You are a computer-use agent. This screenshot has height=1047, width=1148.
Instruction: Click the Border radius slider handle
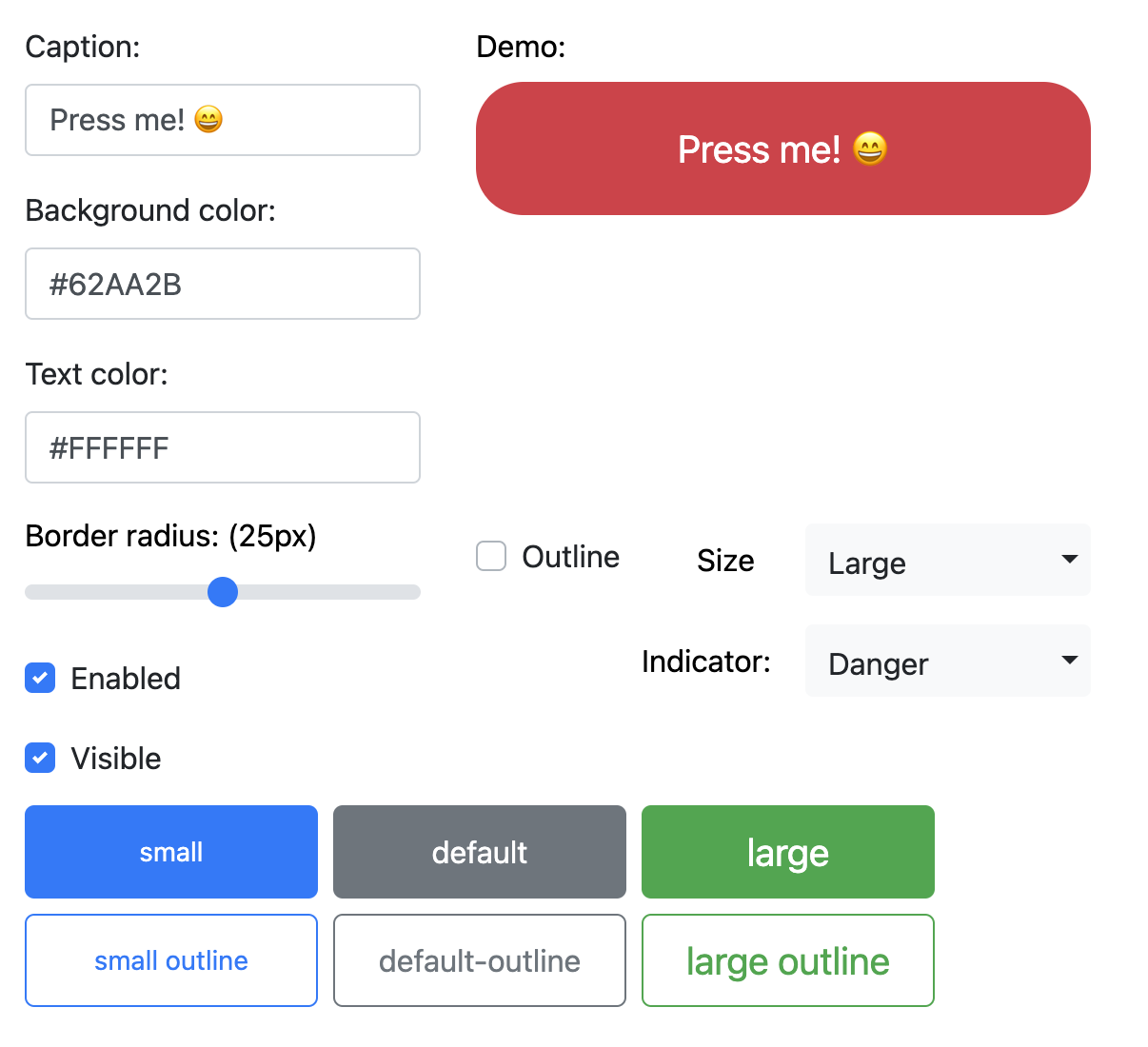[x=223, y=592]
